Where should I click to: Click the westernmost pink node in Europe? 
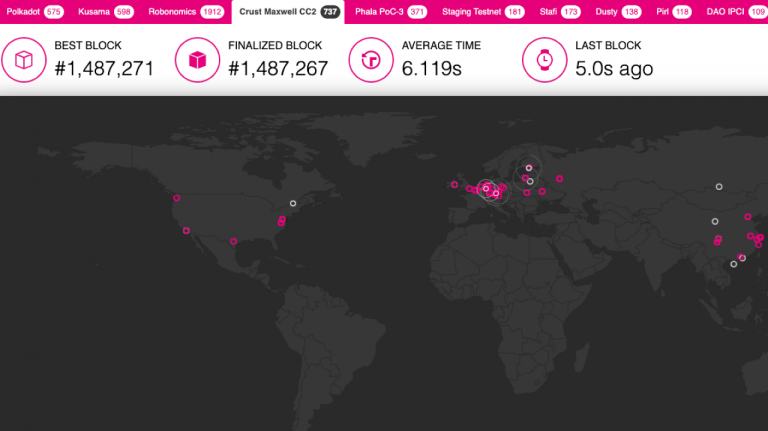pyautogui.click(x=454, y=184)
